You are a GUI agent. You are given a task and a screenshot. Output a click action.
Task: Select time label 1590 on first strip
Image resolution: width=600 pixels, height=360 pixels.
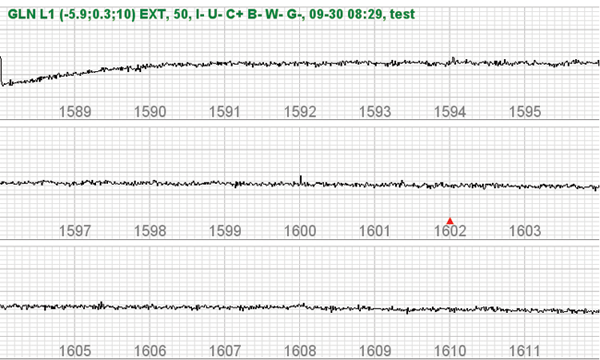tap(150, 112)
